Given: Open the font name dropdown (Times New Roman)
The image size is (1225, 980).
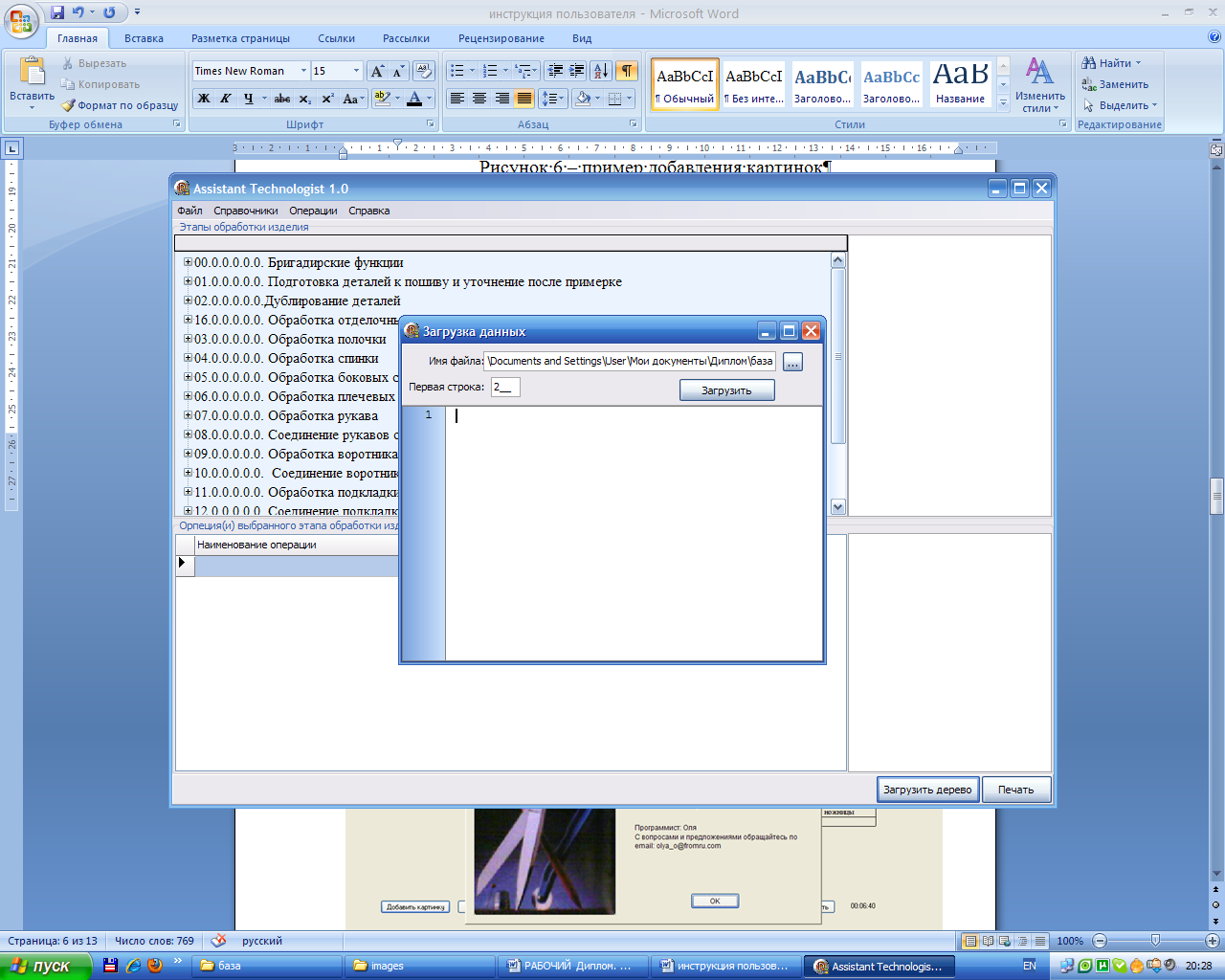Looking at the screenshot, I should tap(303, 71).
